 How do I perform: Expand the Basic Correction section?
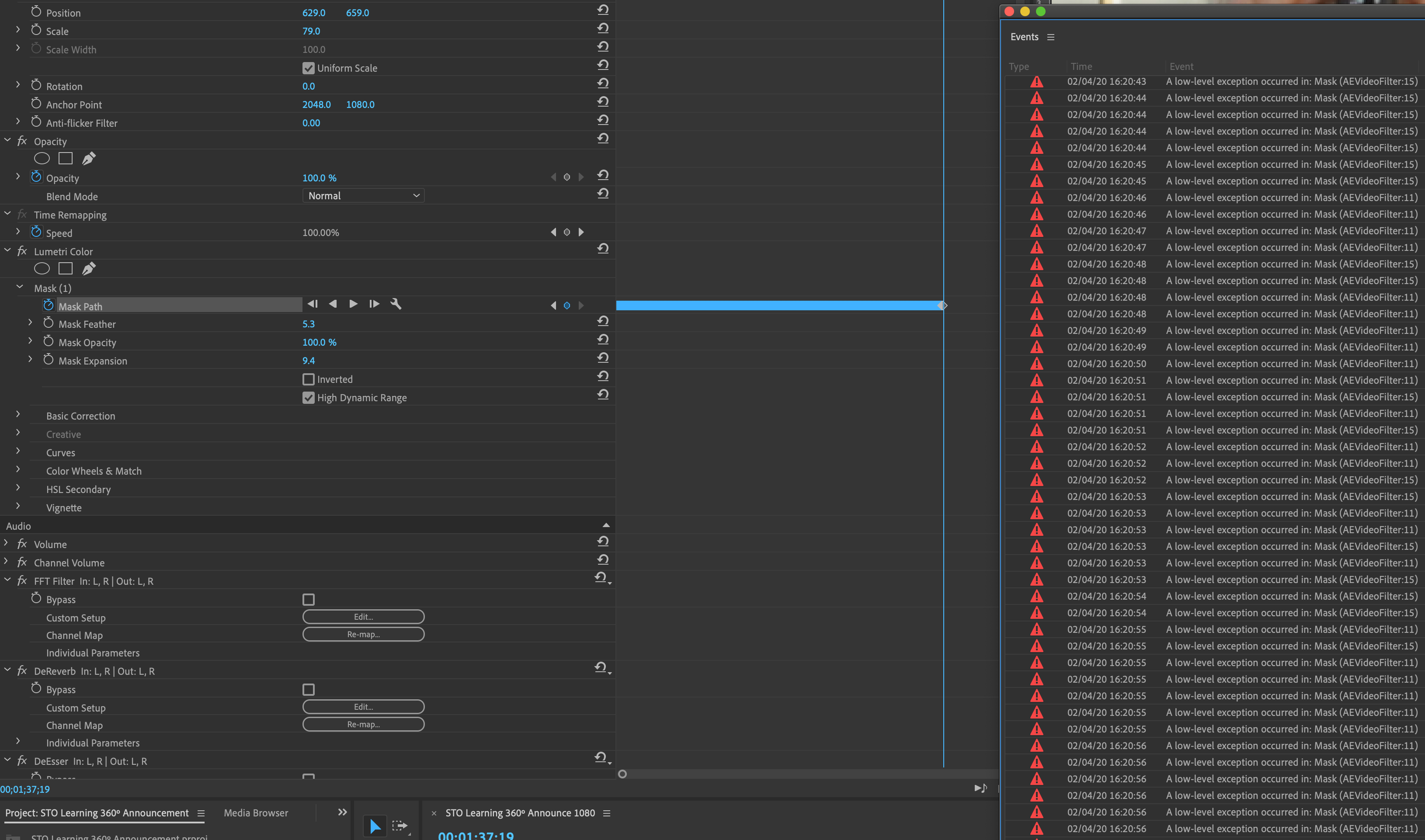click(x=18, y=415)
